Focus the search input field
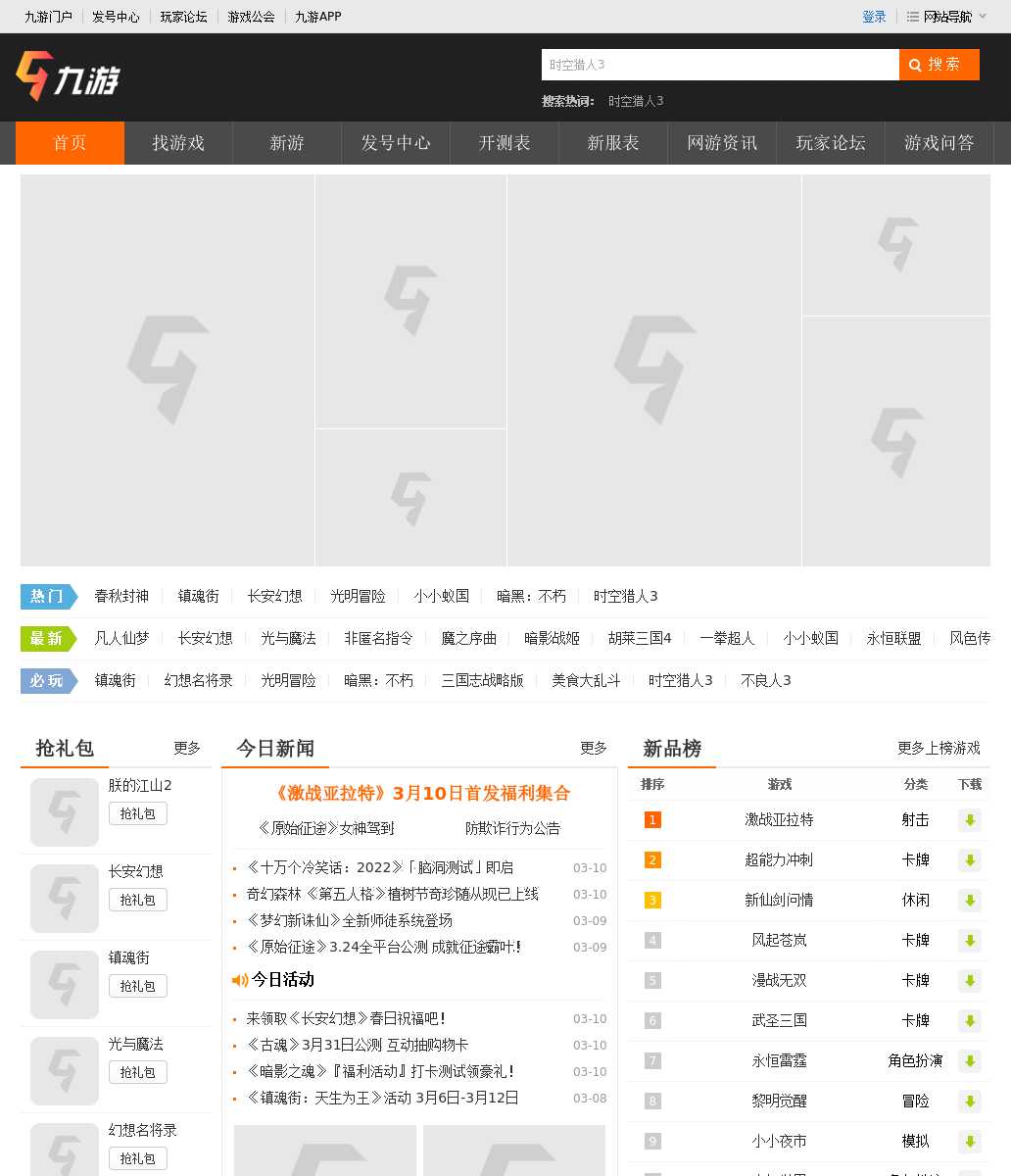The image size is (1011, 1176). 720,65
